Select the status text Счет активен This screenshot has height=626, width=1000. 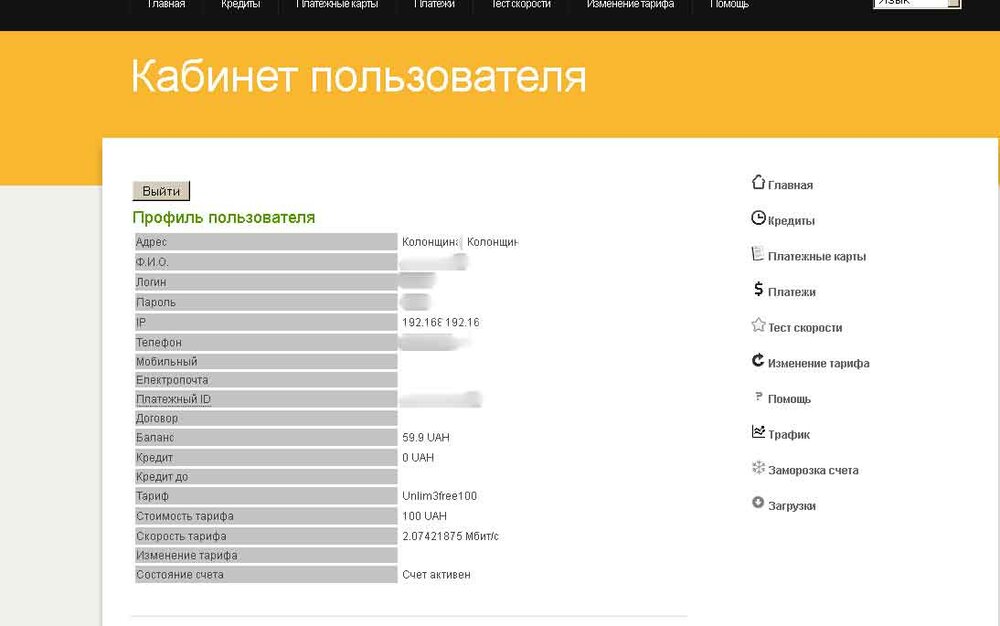point(436,575)
